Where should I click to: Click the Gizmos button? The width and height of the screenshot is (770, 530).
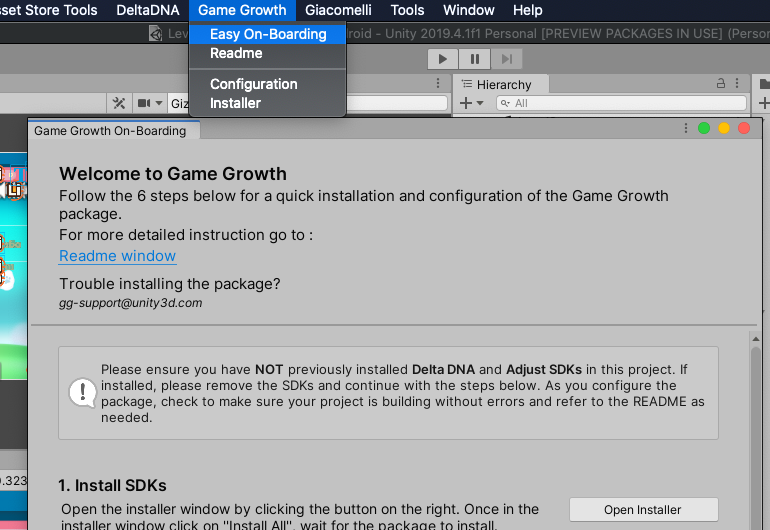coord(179,103)
